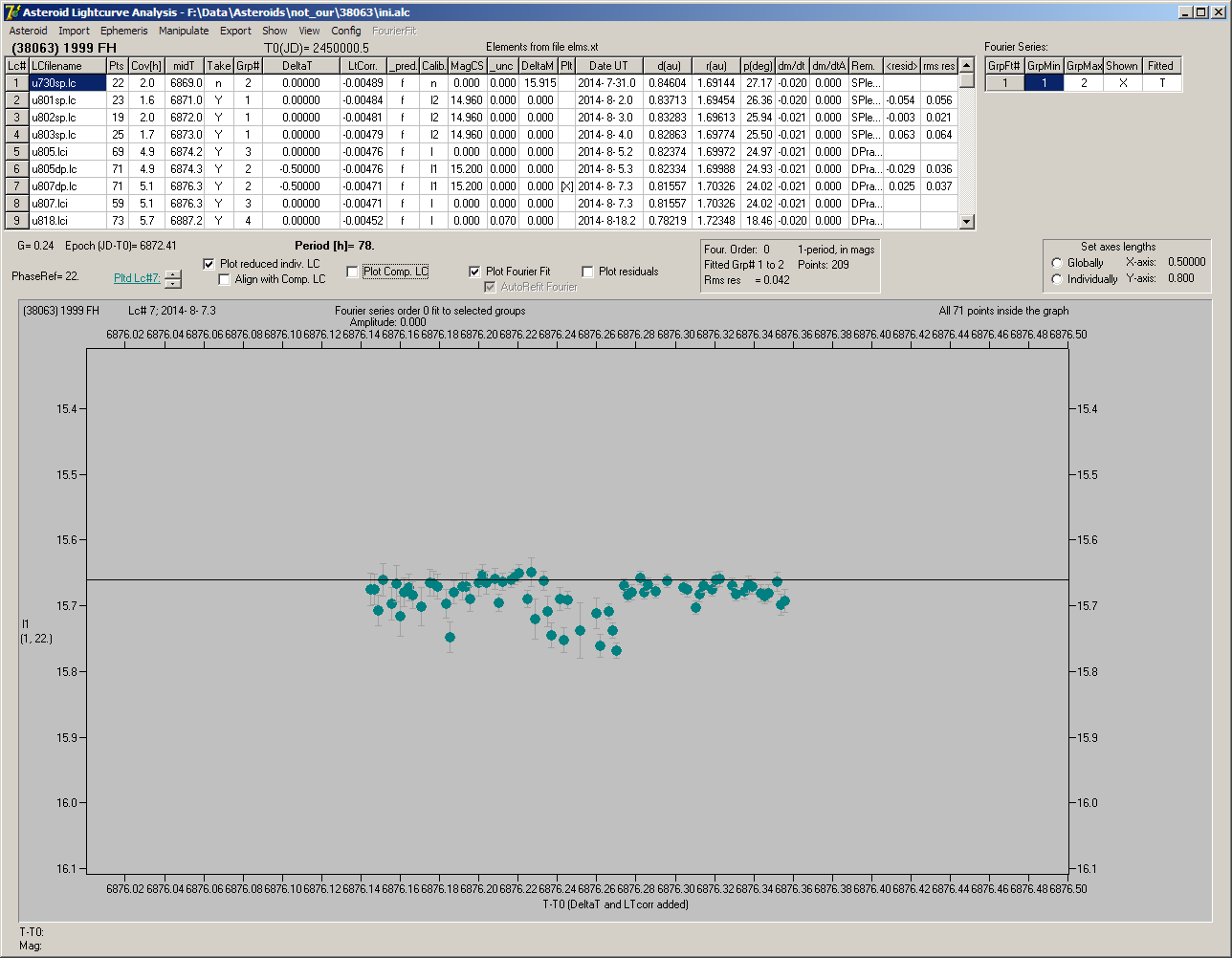Screen dimensions: 1232x958
Task: Click the X-axis value 0.50000
Action: coord(1187,262)
